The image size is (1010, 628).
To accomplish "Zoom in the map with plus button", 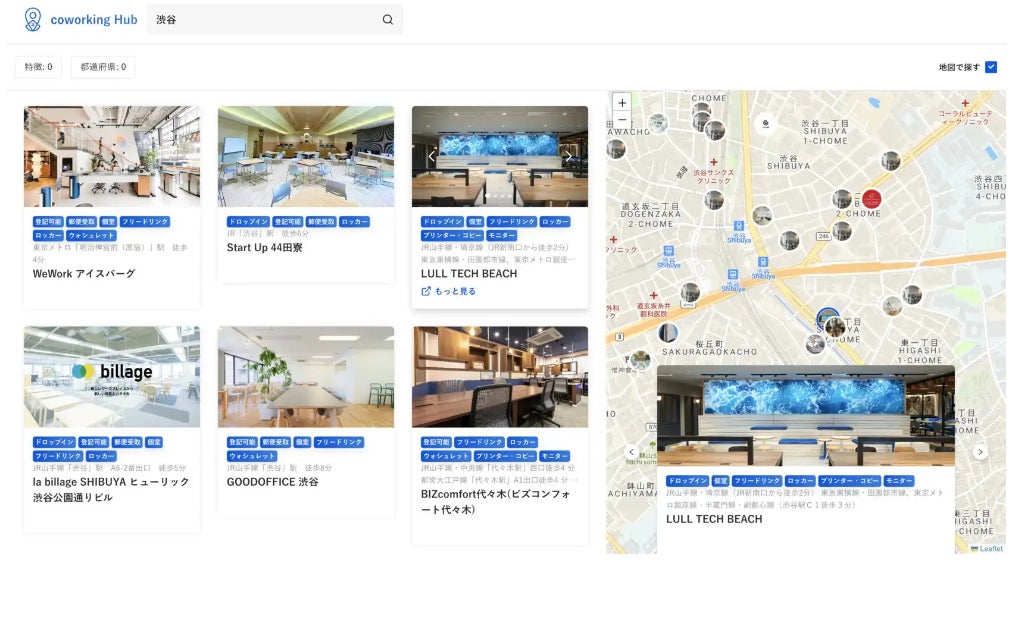I will click(x=622, y=102).
